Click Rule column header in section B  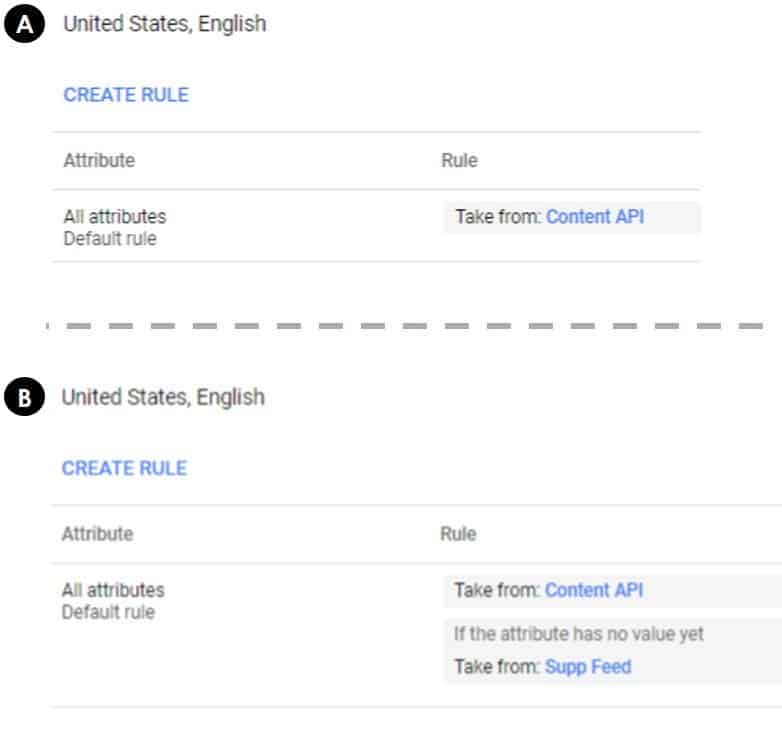click(x=458, y=534)
